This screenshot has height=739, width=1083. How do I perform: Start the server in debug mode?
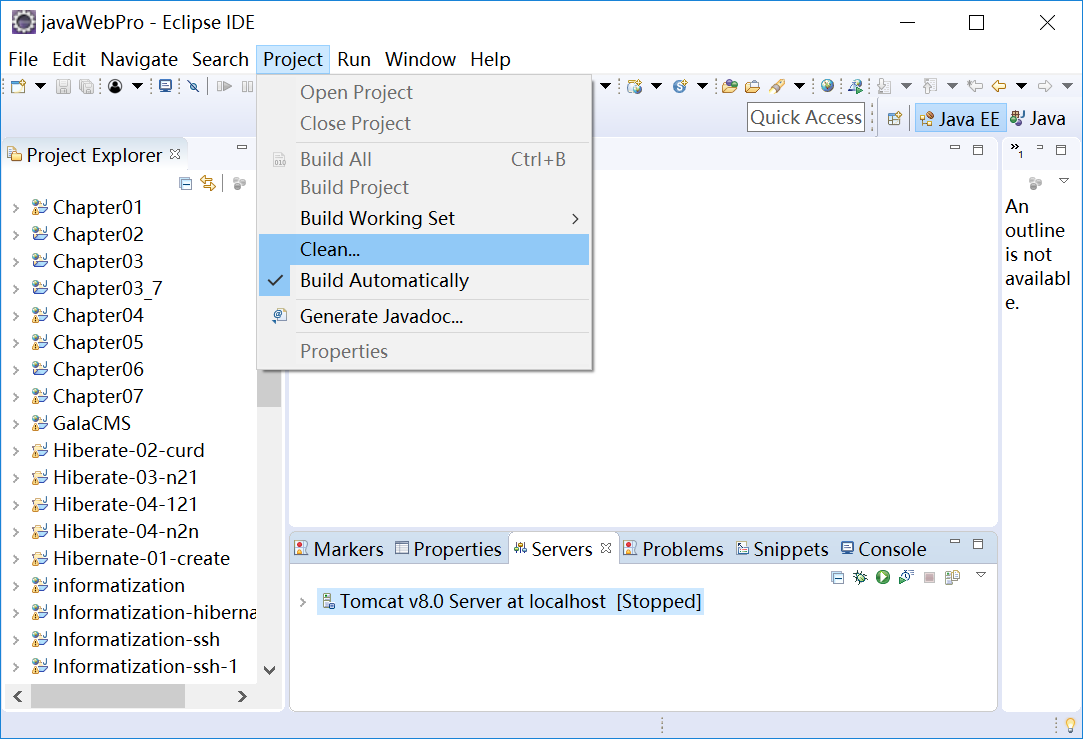coord(860,577)
